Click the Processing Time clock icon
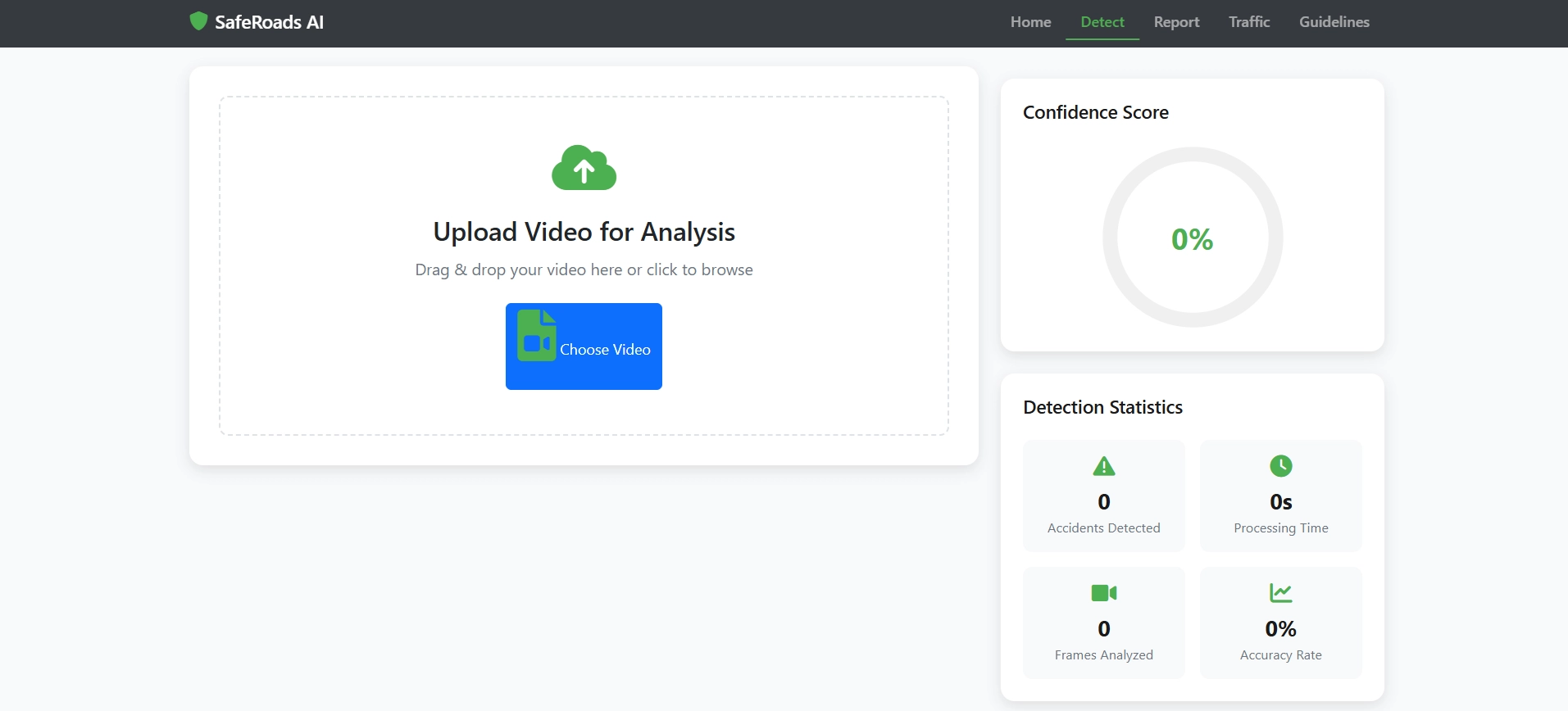Viewport: 1568px width, 711px height. point(1280,466)
